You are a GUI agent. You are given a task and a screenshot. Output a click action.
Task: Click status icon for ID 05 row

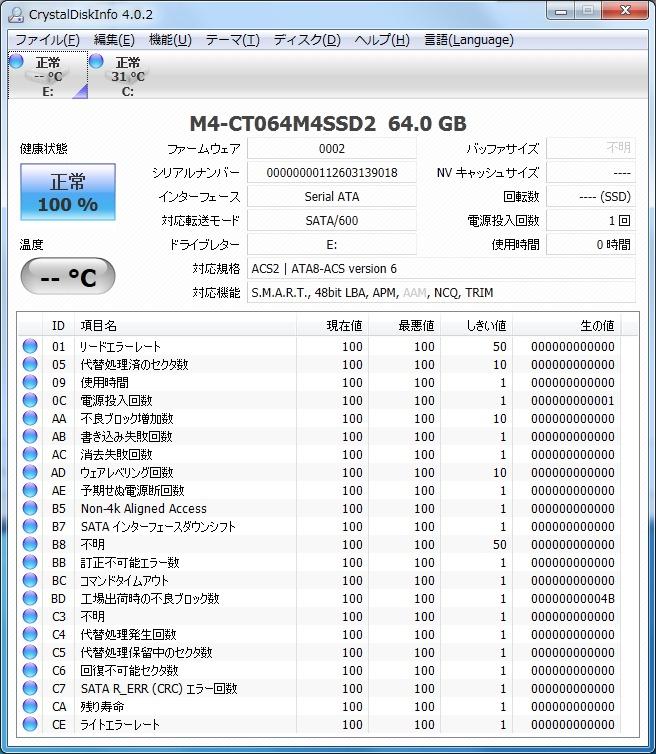pyautogui.click(x=30, y=364)
